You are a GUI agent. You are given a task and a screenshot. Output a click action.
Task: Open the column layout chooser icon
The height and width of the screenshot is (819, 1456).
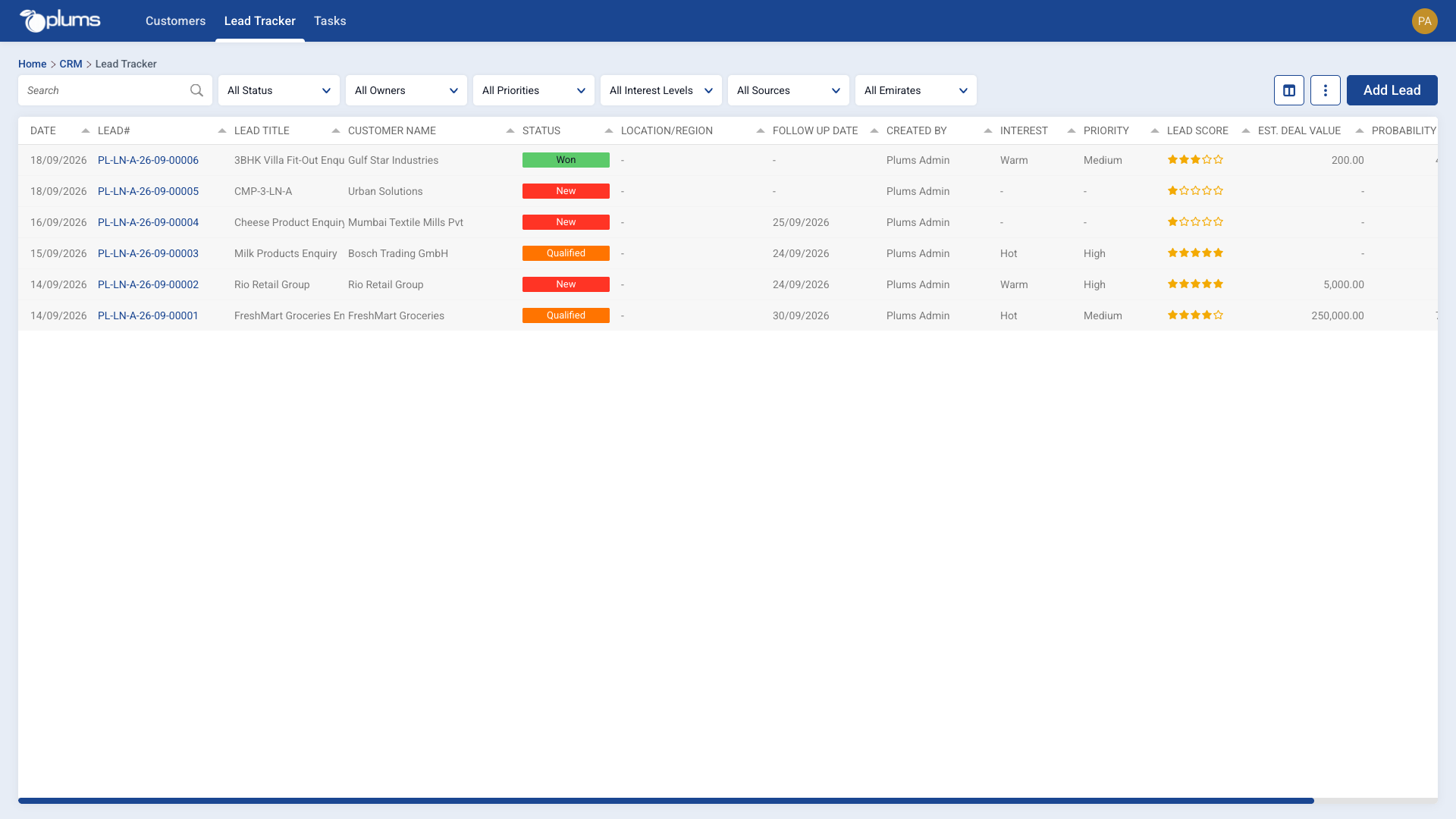click(1289, 90)
